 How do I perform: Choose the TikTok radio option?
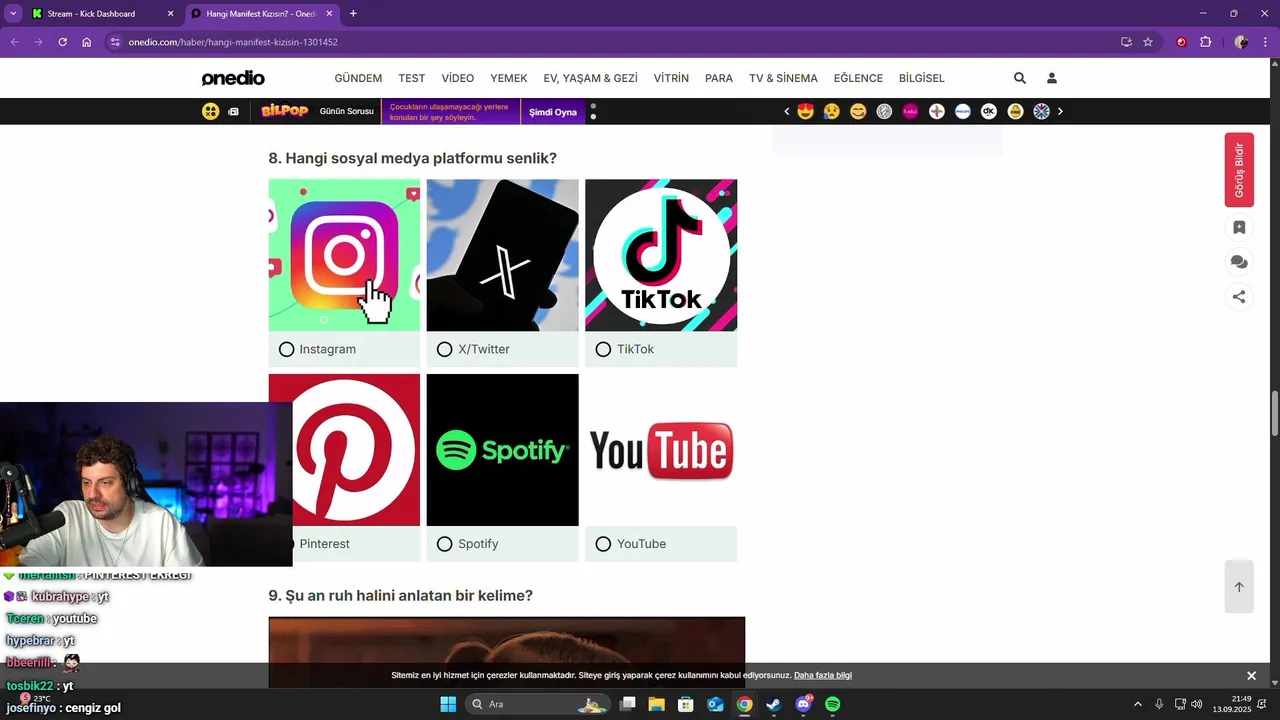(603, 349)
